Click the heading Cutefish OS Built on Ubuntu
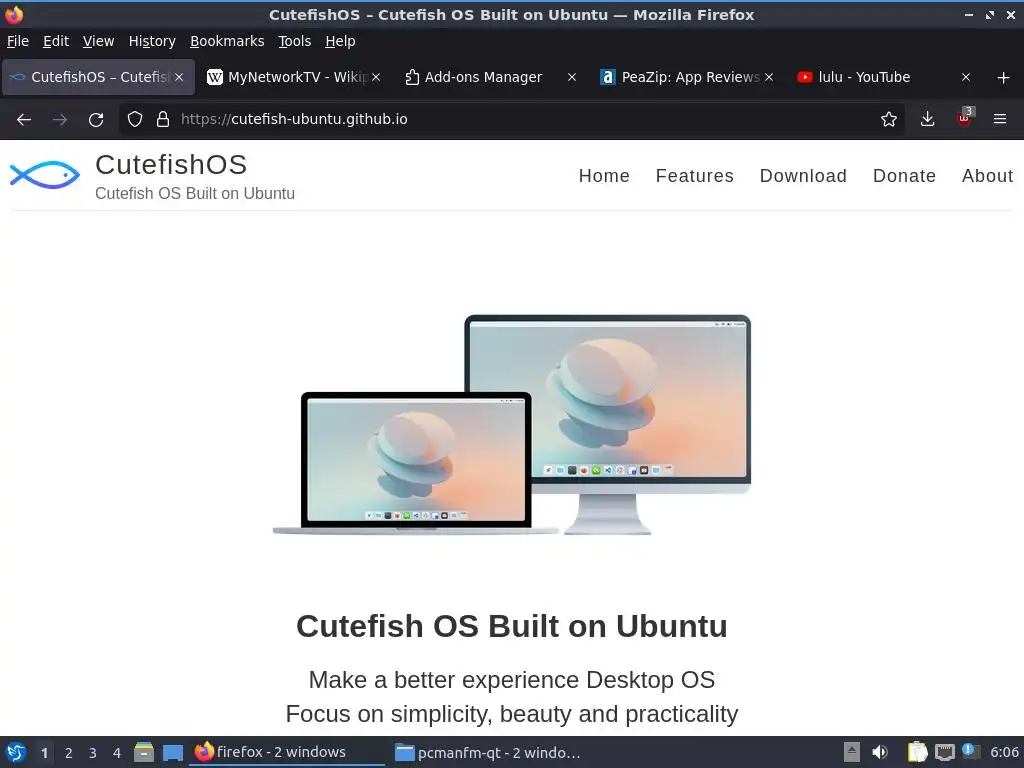1024x768 pixels. (511, 626)
